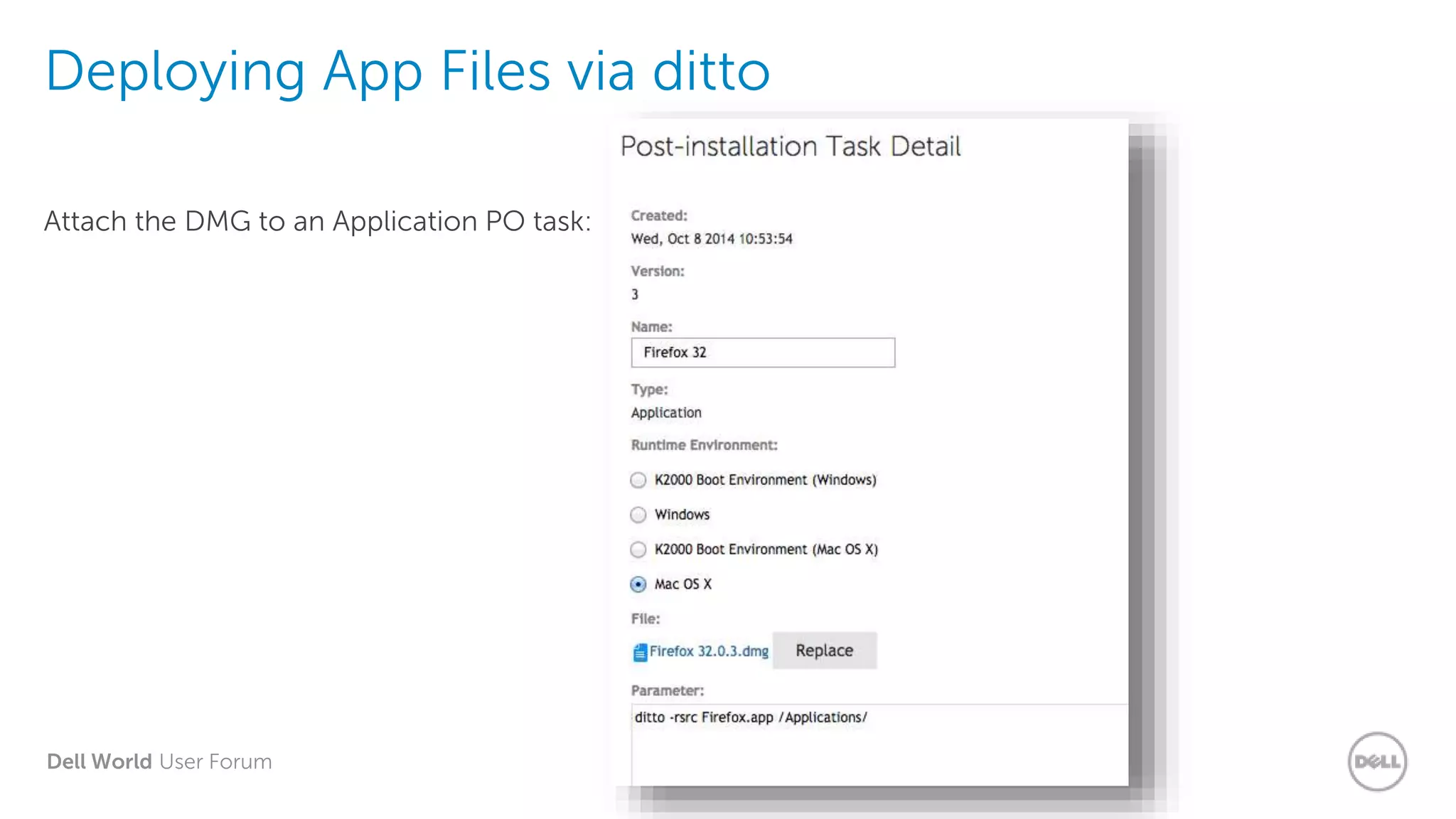Click the Replace button
Viewport: 1456px width, 819px height.
[825, 651]
